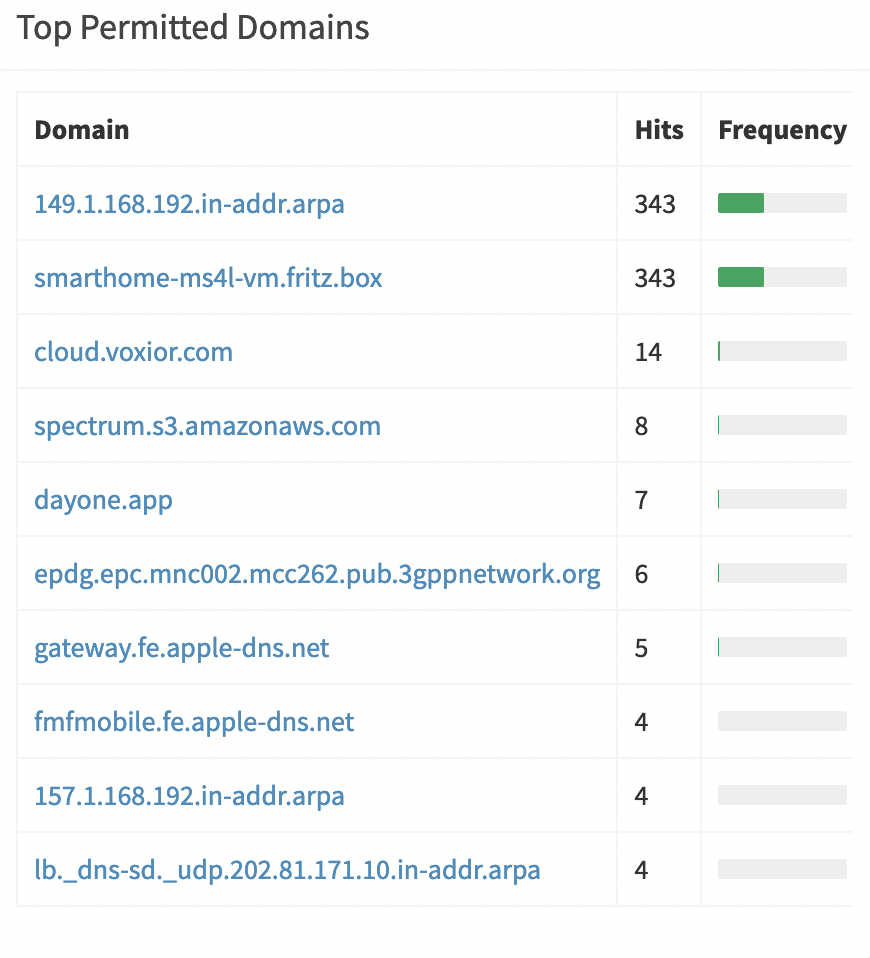Click the Frequency column header
This screenshot has height=958, width=870.
click(782, 130)
